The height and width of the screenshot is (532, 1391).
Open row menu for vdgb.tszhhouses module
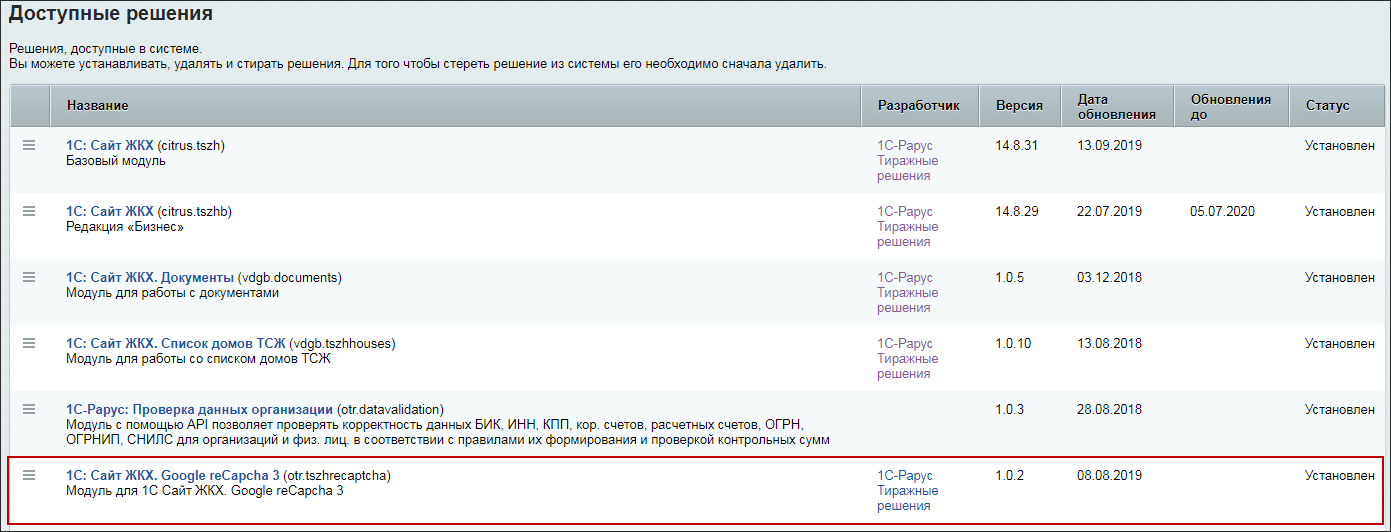tap(29, 343)
